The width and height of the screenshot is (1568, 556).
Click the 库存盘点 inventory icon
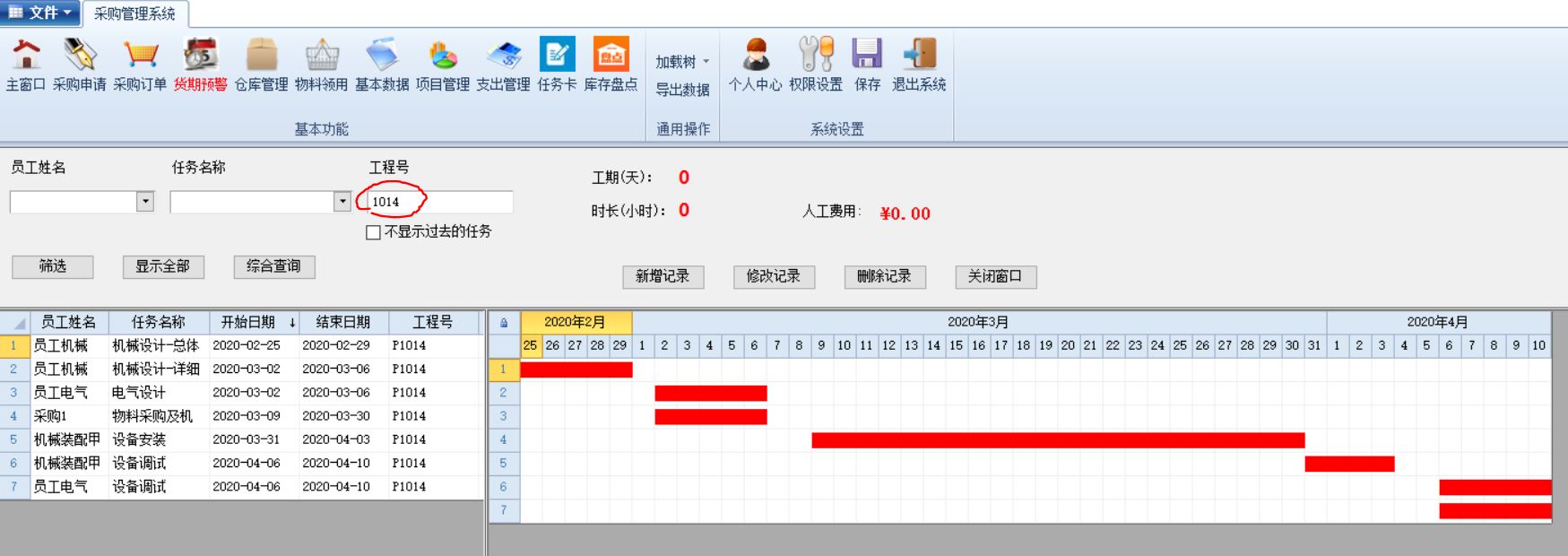tap(611, 56)
